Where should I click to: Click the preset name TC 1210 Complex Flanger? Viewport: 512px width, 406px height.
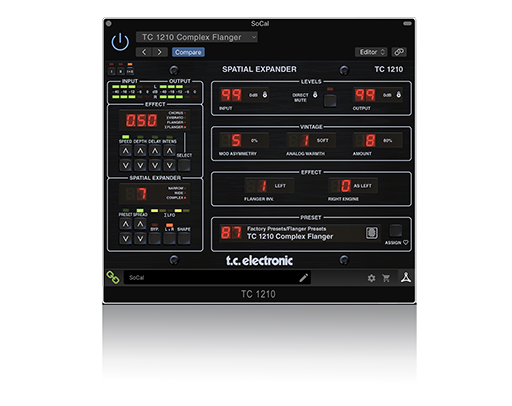290,237
